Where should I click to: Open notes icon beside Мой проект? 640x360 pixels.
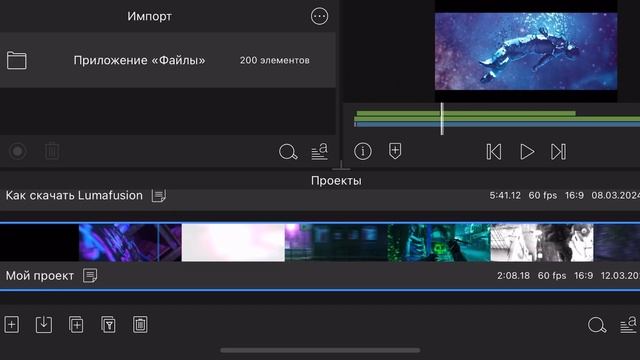click(90, 276)
